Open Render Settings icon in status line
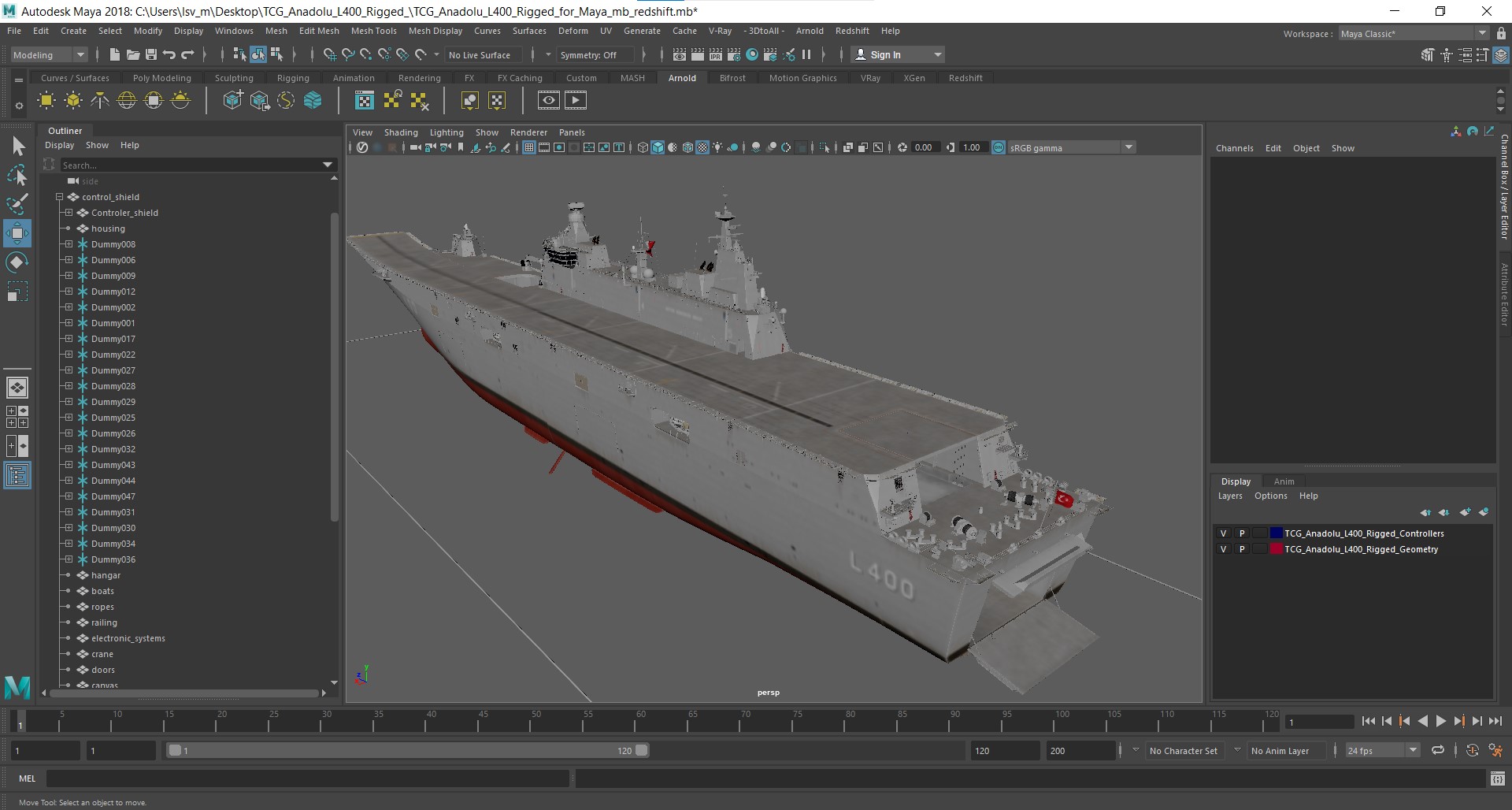 click(x=734, y=54)
